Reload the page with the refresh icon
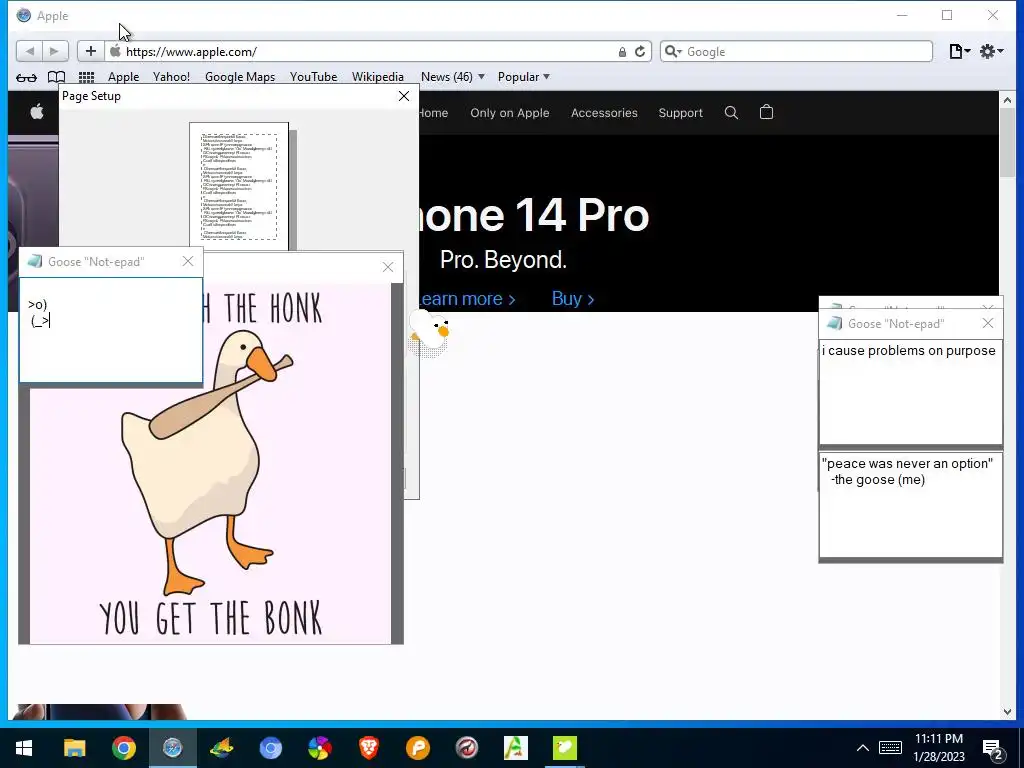Screen dimensions: 1024x768 [640, 52]
